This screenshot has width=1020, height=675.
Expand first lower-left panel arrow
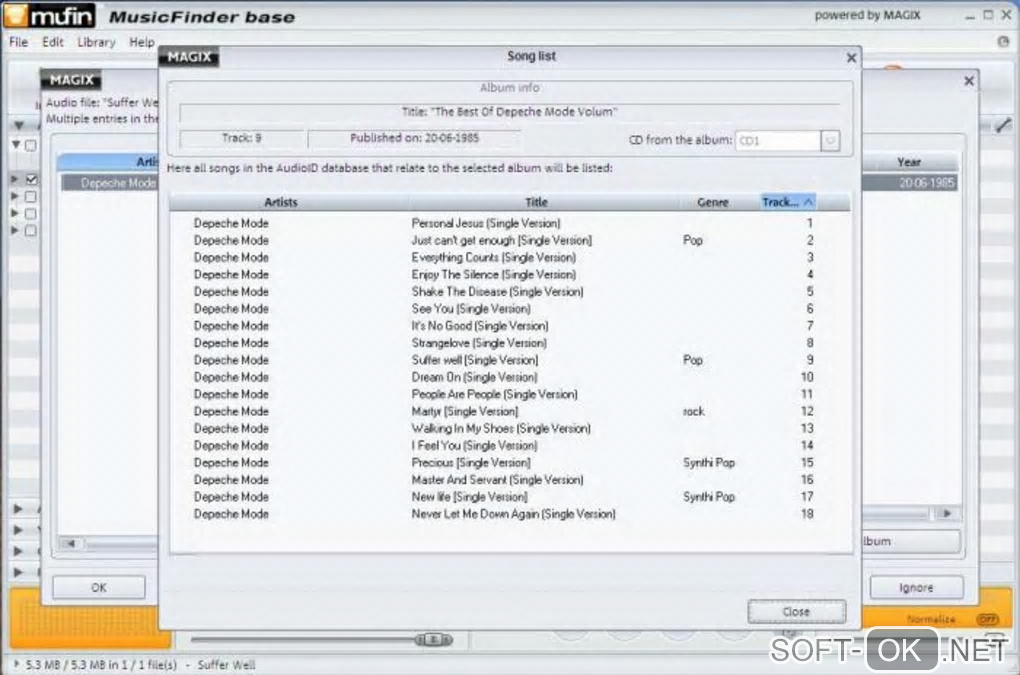[x=18, y=509]
